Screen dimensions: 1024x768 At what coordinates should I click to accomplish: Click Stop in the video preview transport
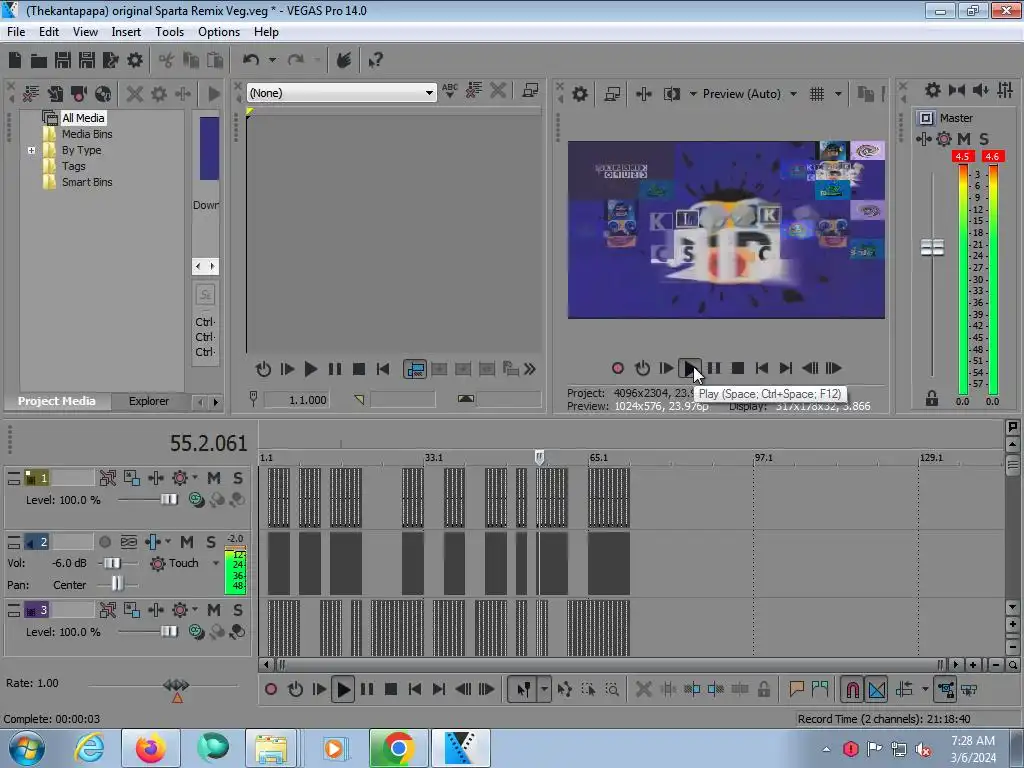738,368
